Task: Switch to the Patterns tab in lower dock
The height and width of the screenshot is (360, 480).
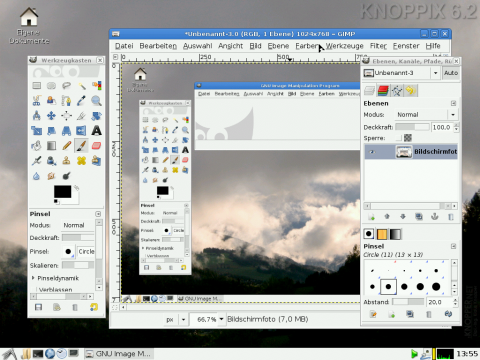Action: tap(382, 234)
